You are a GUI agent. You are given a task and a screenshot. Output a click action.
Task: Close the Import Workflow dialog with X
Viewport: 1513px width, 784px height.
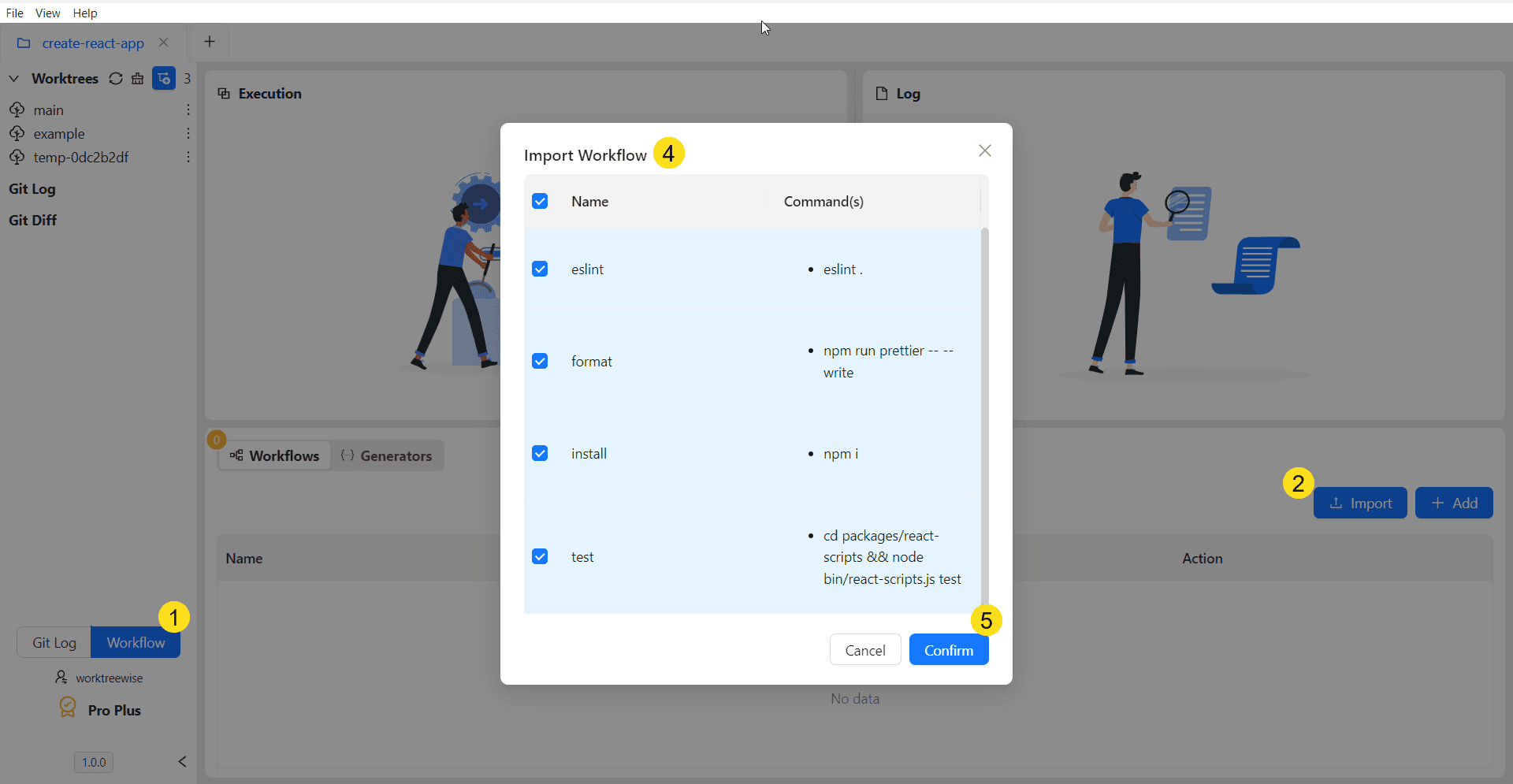[984, 150]
